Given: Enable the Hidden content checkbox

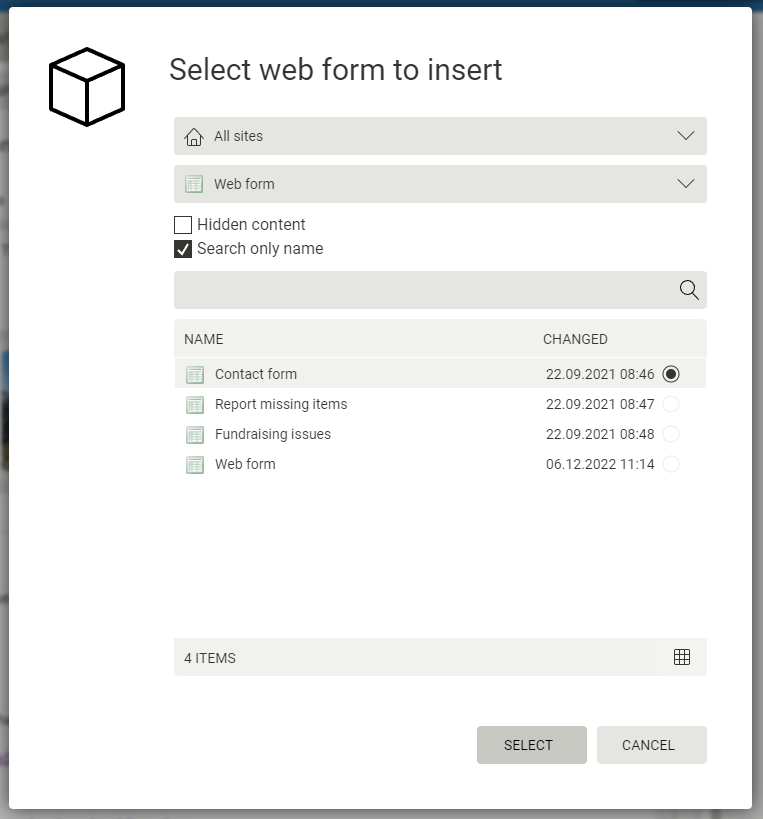Looking at the screenshot, I should coord(183,224).
